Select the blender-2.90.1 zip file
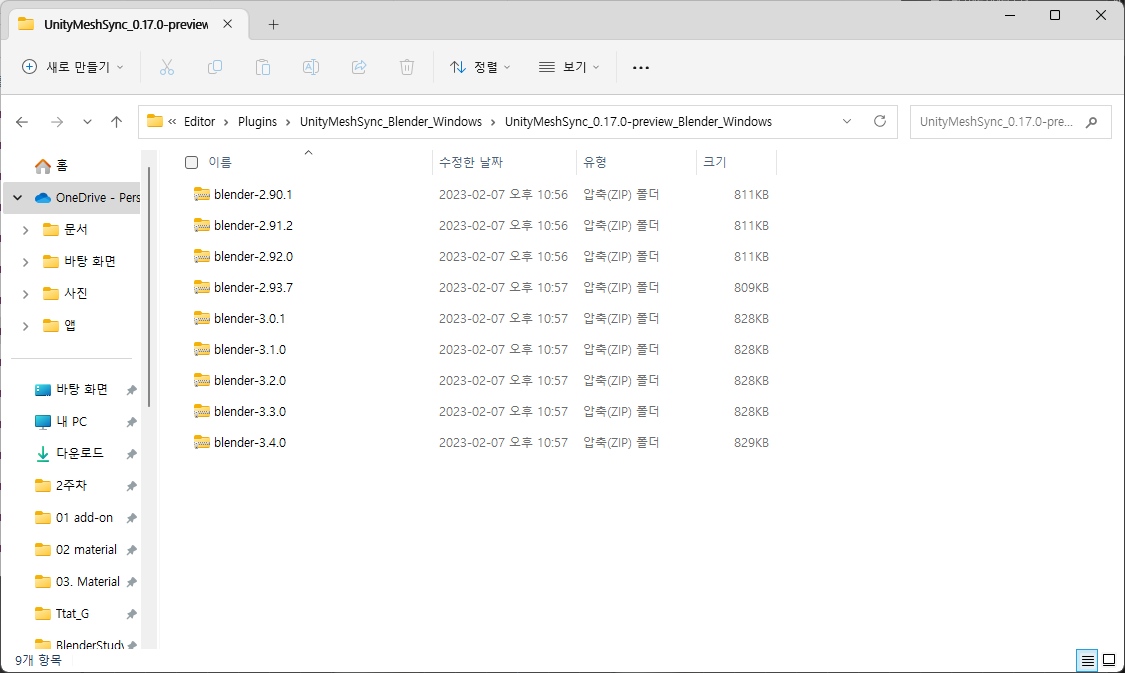 coord(253,194)
